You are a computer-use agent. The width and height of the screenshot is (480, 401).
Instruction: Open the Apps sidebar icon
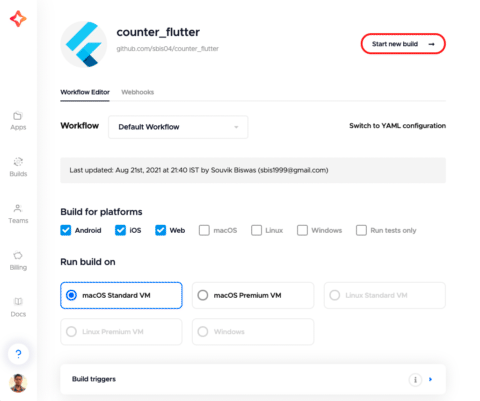pyautogui.click(x=18, y=116)
